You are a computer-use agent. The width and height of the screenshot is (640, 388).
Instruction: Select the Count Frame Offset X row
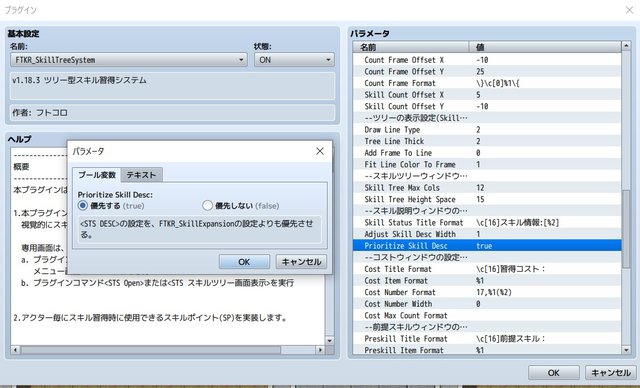(x=487, y=60)
